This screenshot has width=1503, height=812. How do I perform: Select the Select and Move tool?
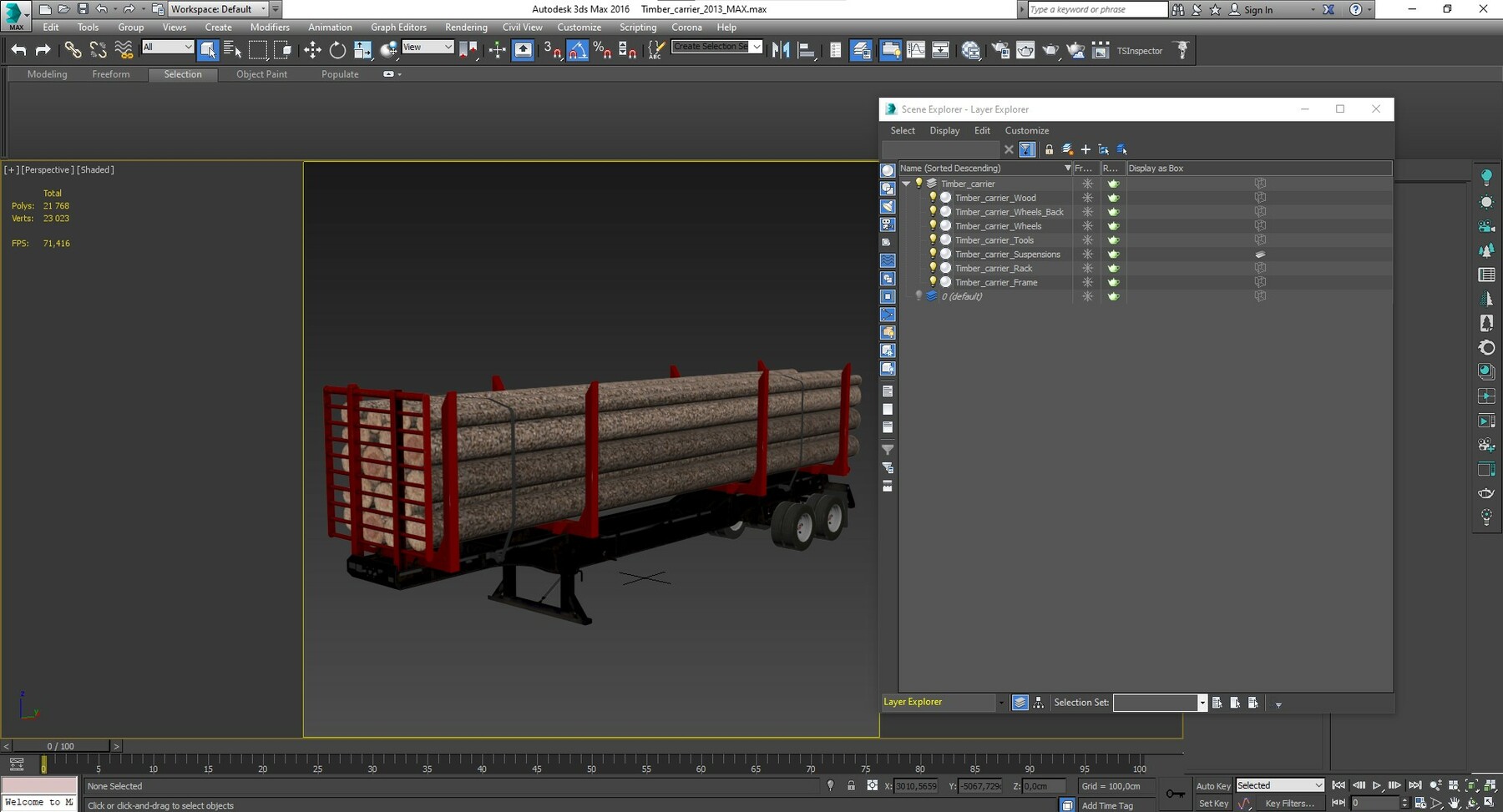313,50
